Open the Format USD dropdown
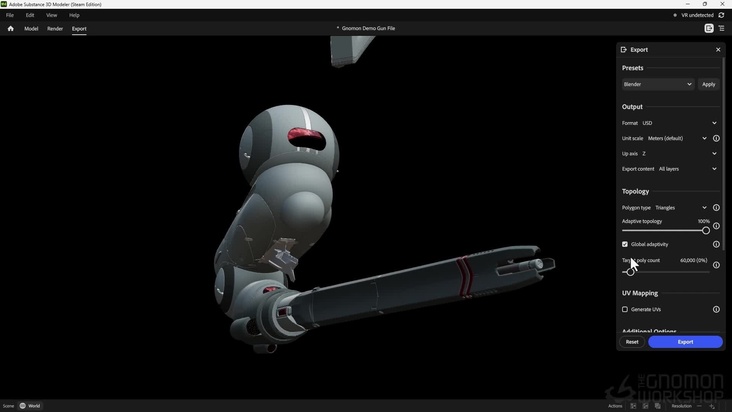Image resolution: width=732 pixels, height=412 pixels. point(679,123)
